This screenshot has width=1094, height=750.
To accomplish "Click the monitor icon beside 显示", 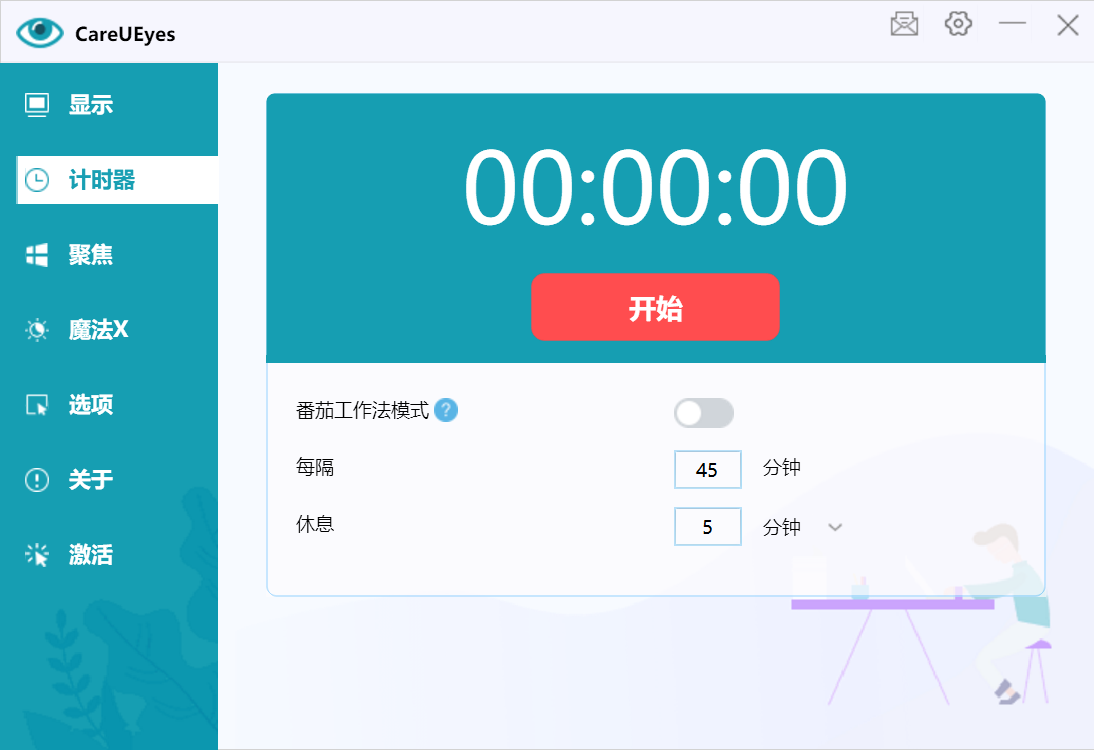I will (x=37, y=105).
